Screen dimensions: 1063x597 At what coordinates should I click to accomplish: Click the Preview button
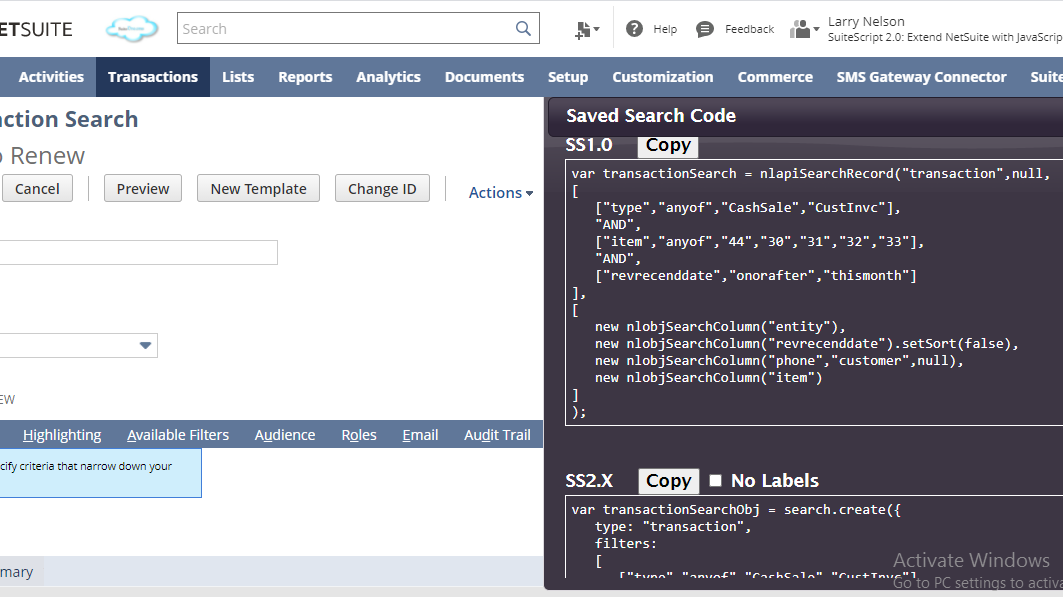pos(142,188)
